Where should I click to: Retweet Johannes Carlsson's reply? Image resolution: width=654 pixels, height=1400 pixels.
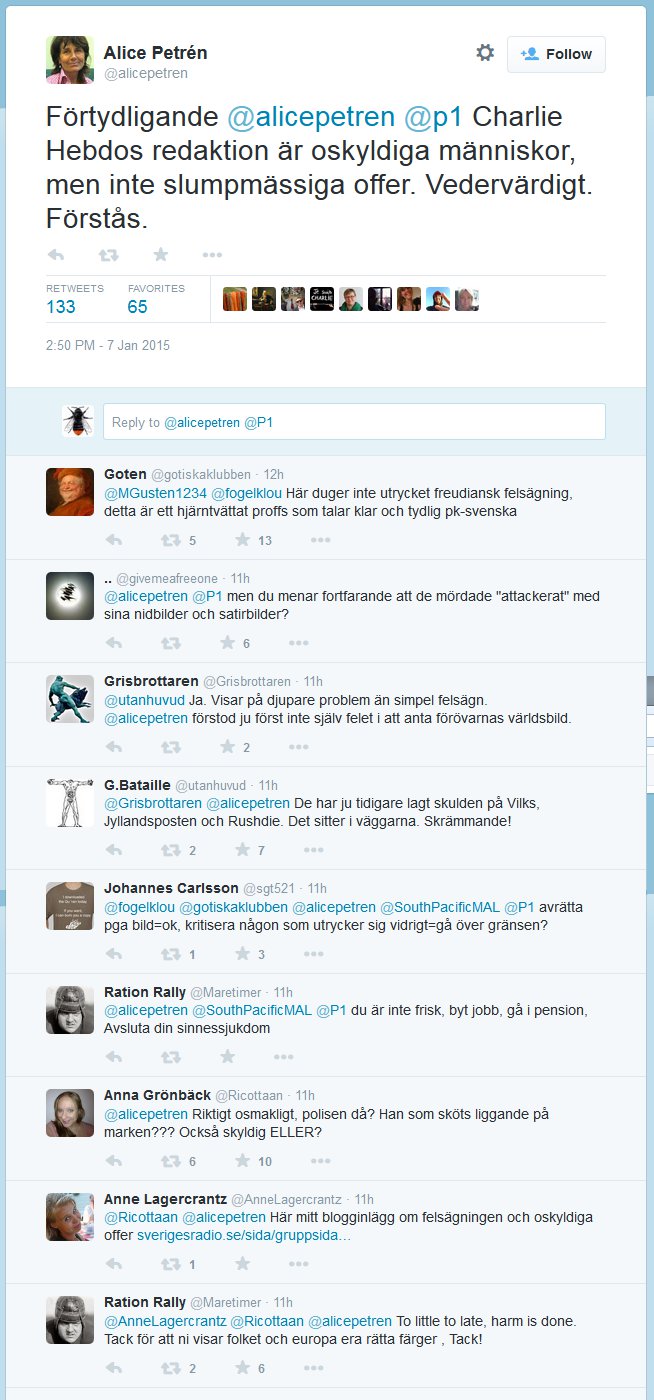[x=171, y=954]
